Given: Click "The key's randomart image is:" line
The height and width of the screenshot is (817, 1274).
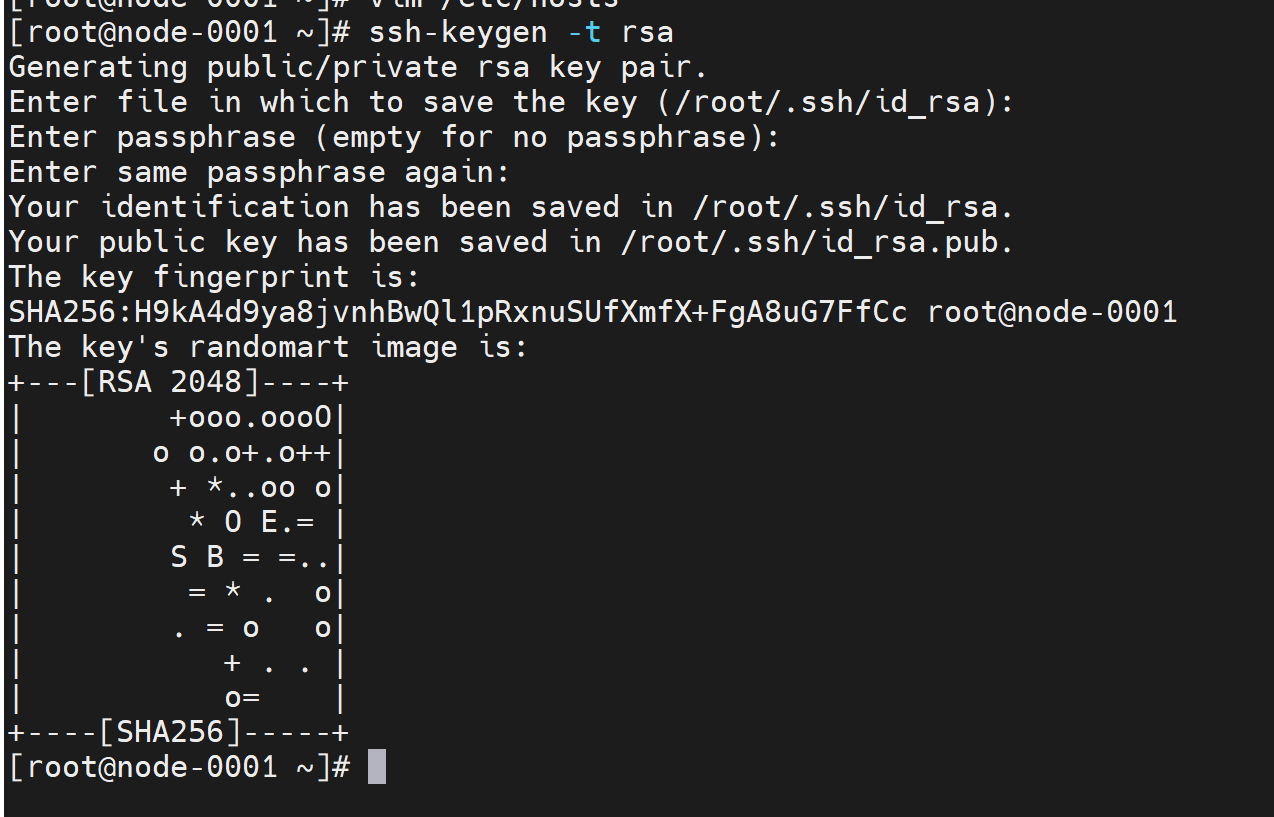Looking at the screenshot, I should click(x=268, y=347).
